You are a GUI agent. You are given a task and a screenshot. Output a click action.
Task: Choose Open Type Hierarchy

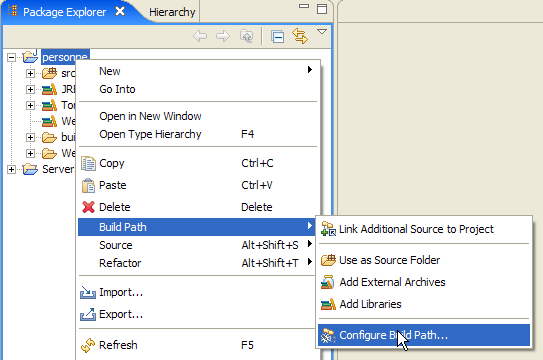click(x=197, y=134)
